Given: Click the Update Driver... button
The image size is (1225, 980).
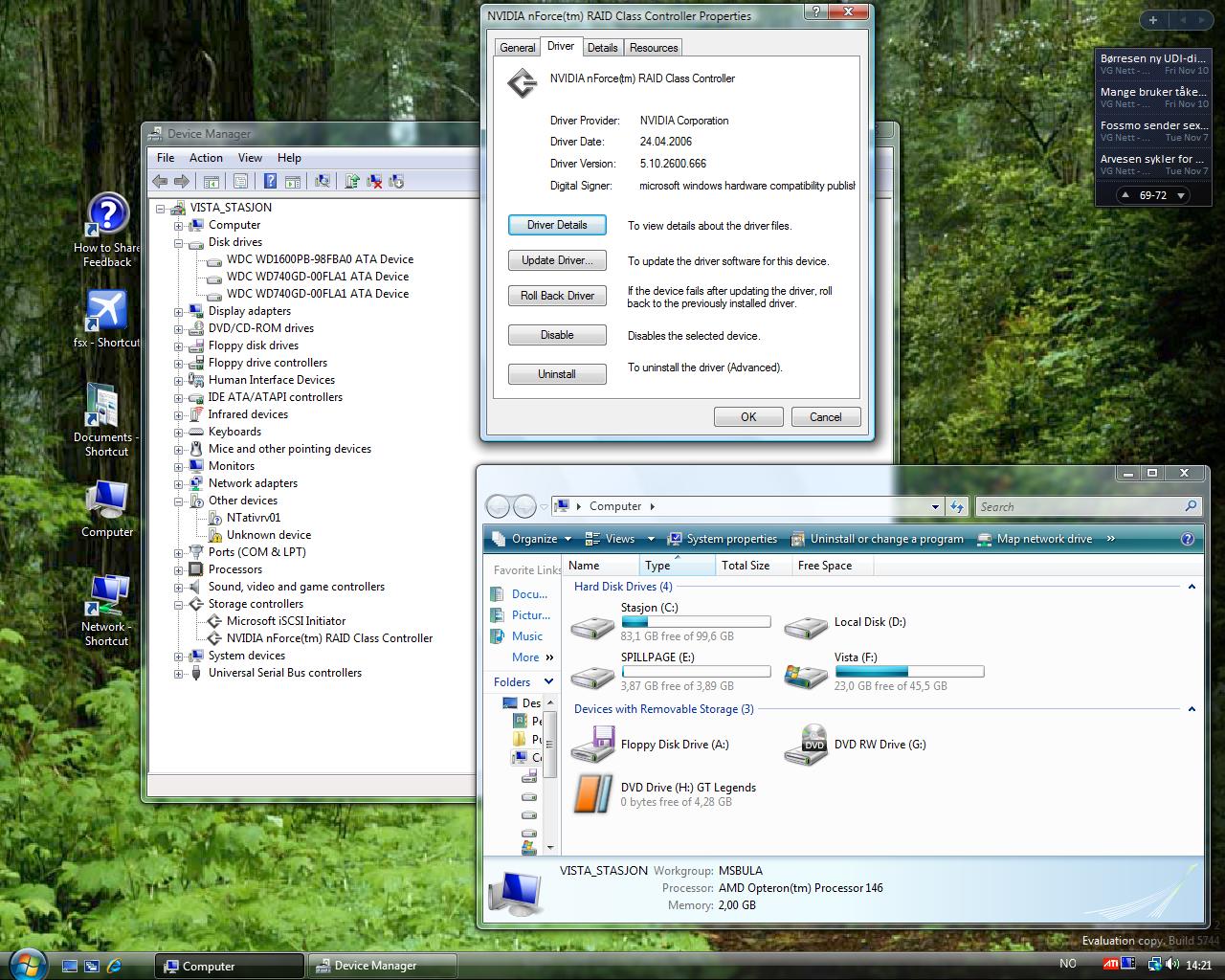Looking at the screenshot, I should point(557,260).
